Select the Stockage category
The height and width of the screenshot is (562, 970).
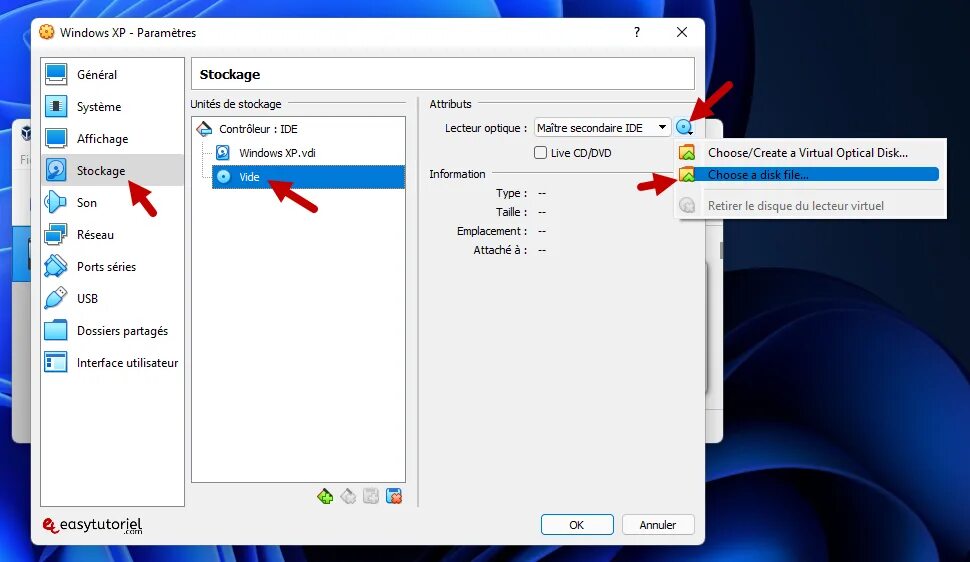[113, 170]
